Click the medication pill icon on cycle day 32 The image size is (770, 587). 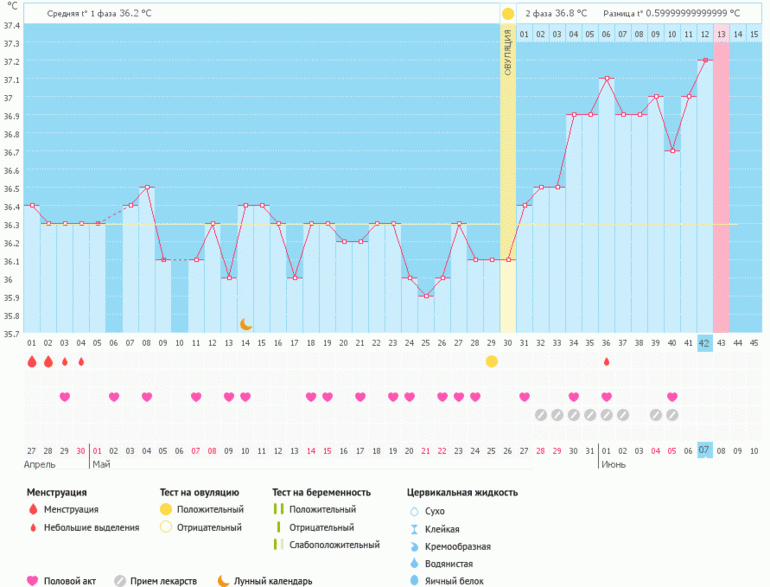540,415
